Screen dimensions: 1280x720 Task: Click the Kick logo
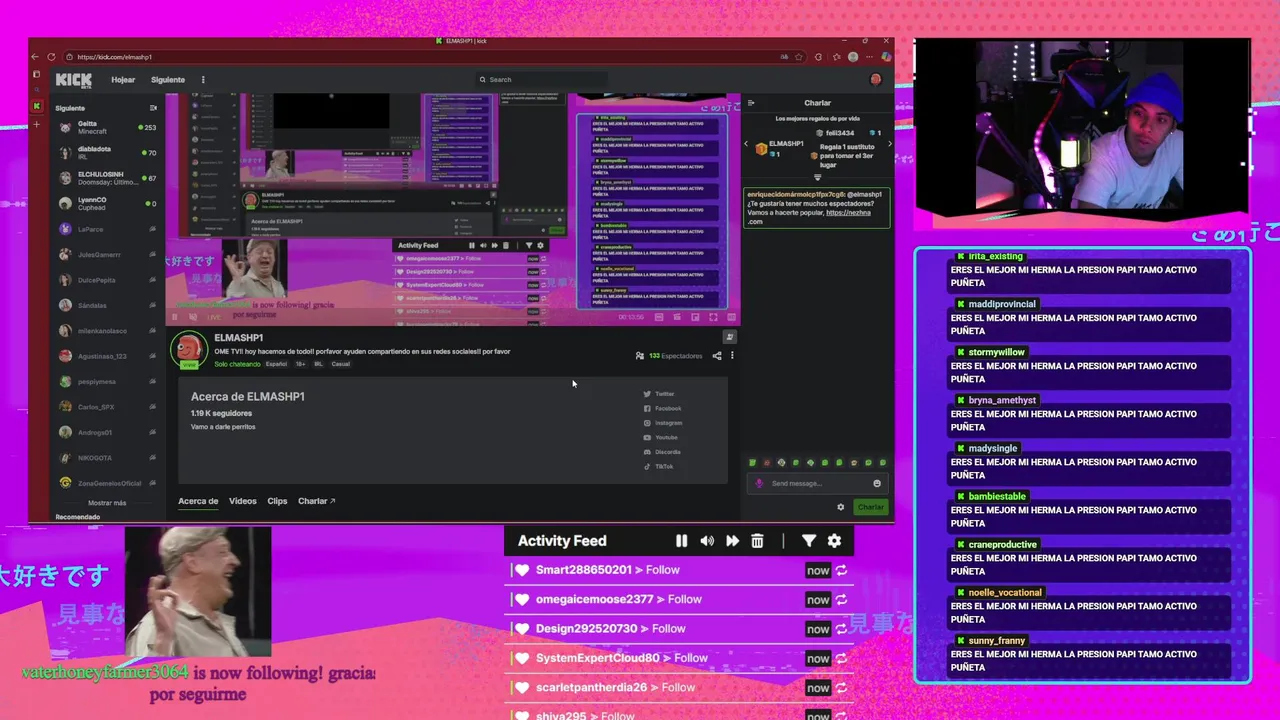[74, 80]
